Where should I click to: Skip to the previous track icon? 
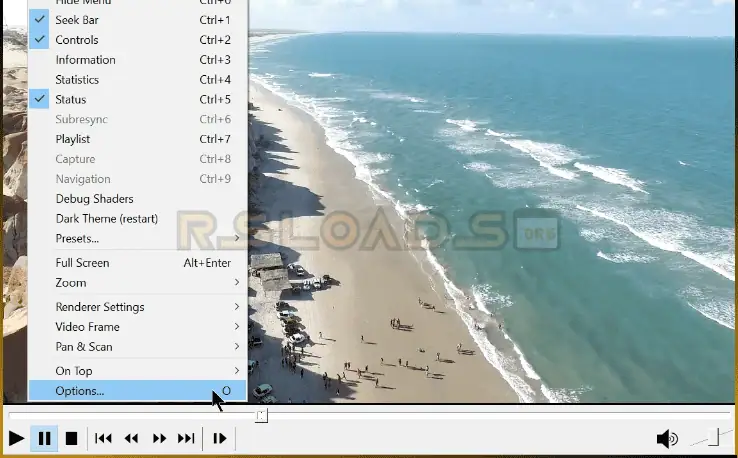[x=103, y=438]
